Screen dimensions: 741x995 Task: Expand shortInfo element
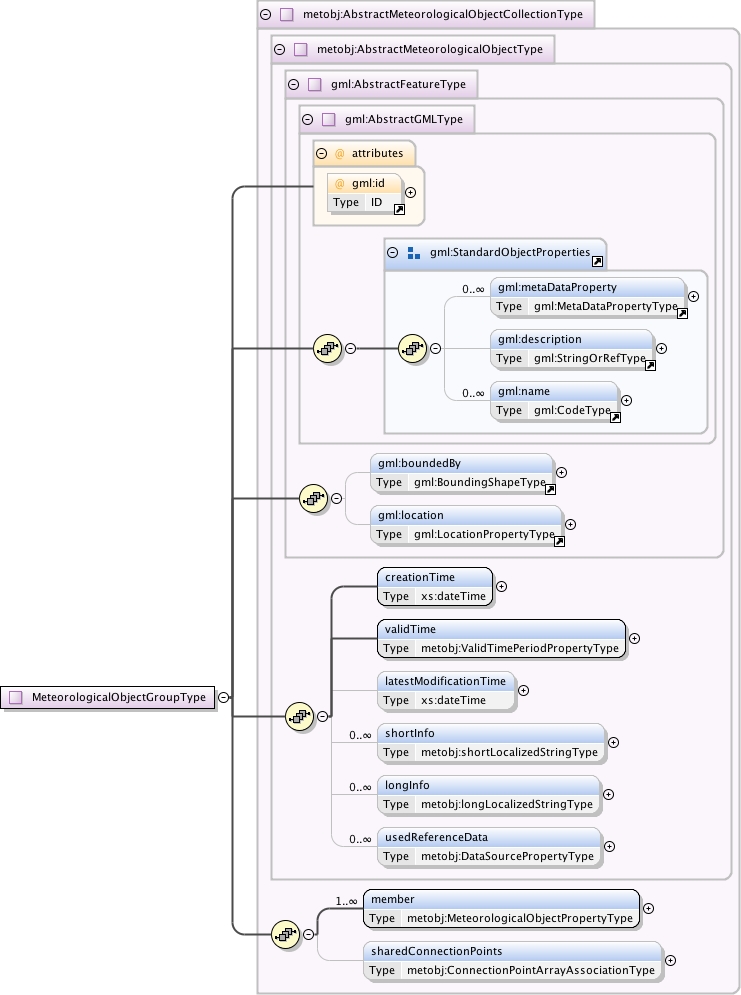(613, 742)
